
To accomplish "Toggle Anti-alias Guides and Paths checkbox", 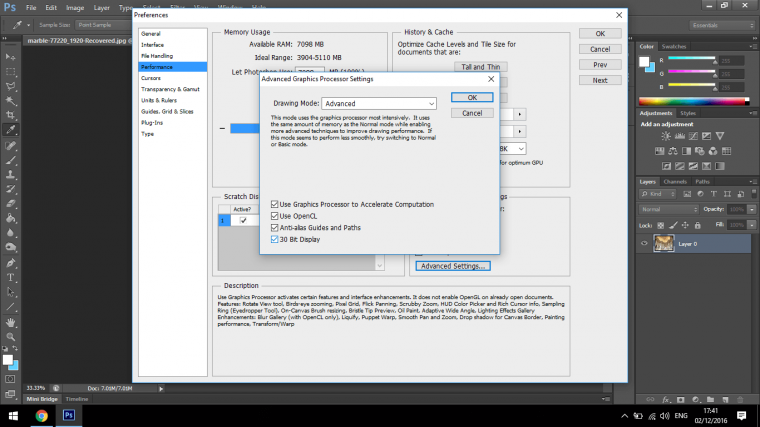I will [x=274, y=227].
